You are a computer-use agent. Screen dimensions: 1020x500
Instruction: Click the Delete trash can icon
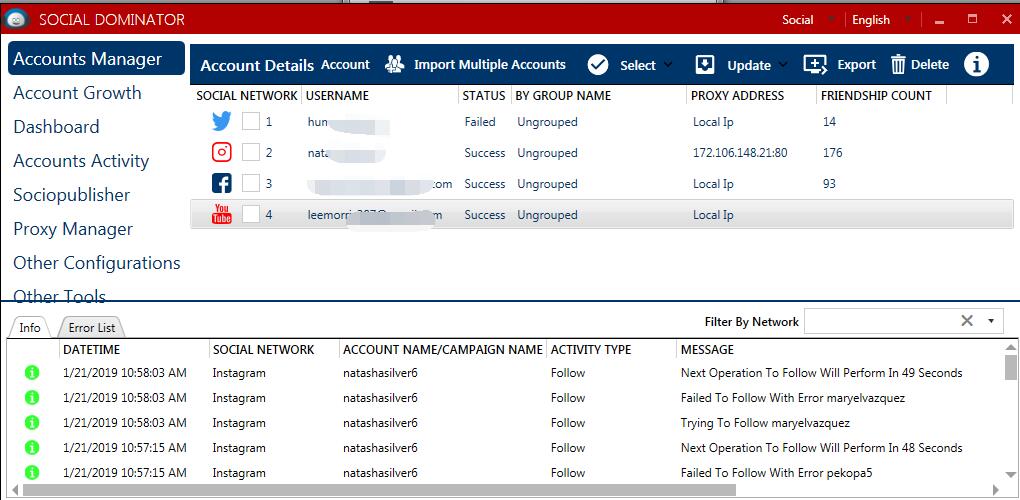(898, 65)
